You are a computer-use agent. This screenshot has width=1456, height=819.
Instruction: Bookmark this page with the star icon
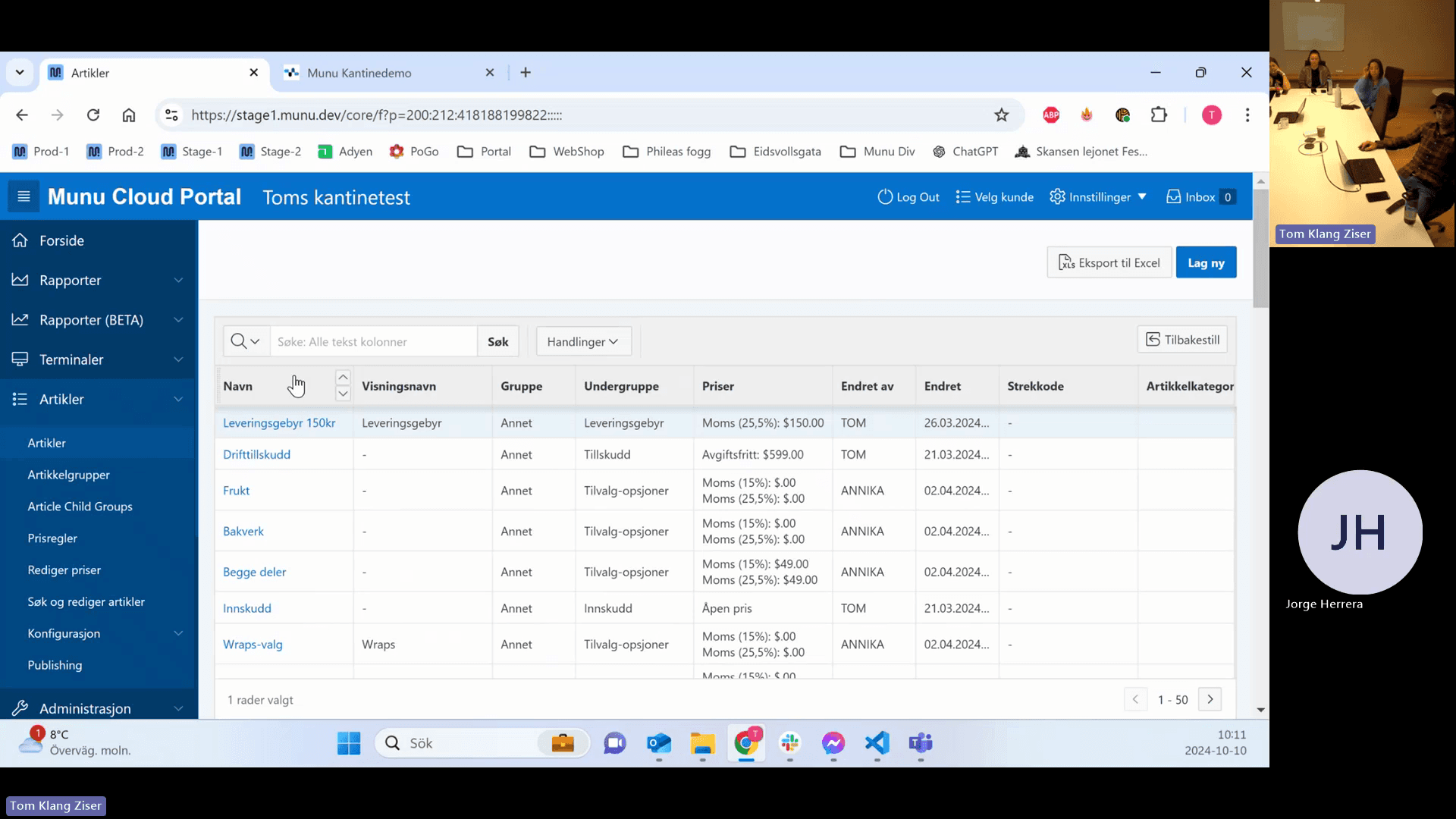click(1002, 115)
